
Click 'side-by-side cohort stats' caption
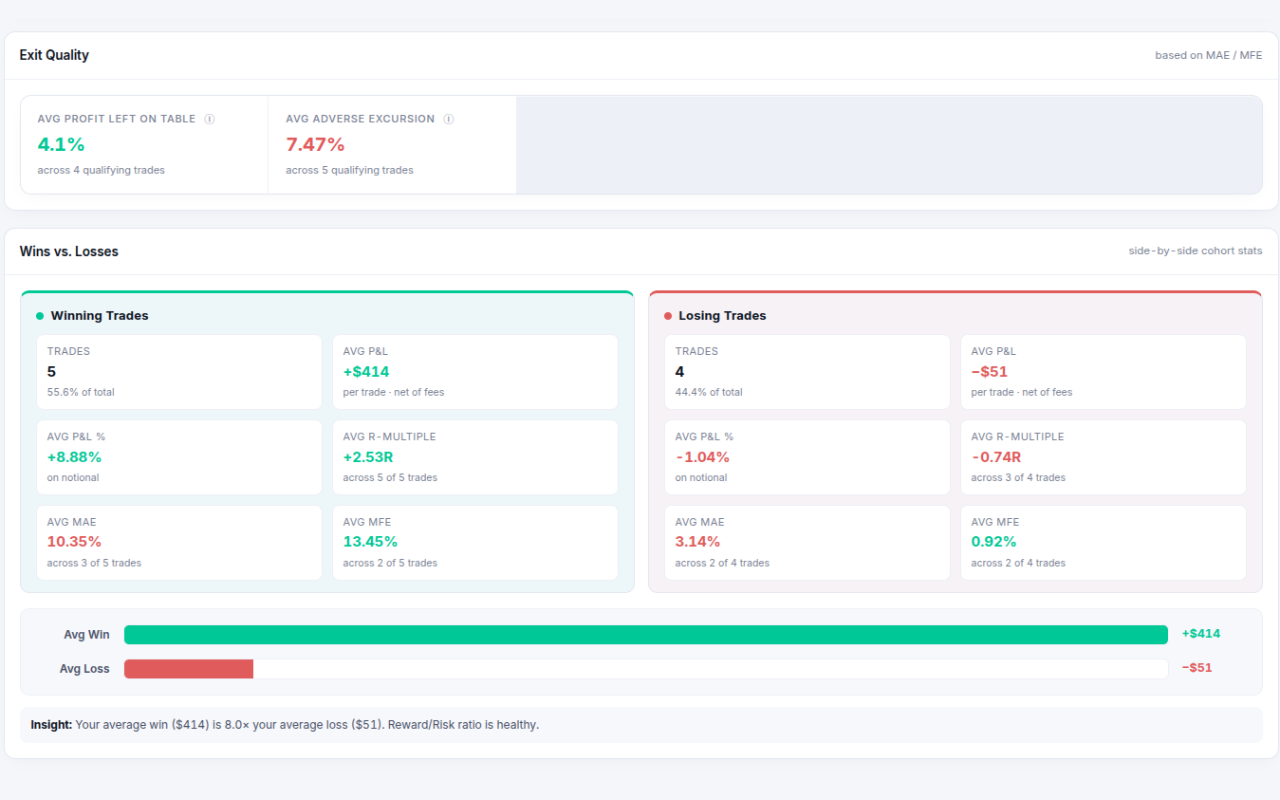coord(1195,251)
